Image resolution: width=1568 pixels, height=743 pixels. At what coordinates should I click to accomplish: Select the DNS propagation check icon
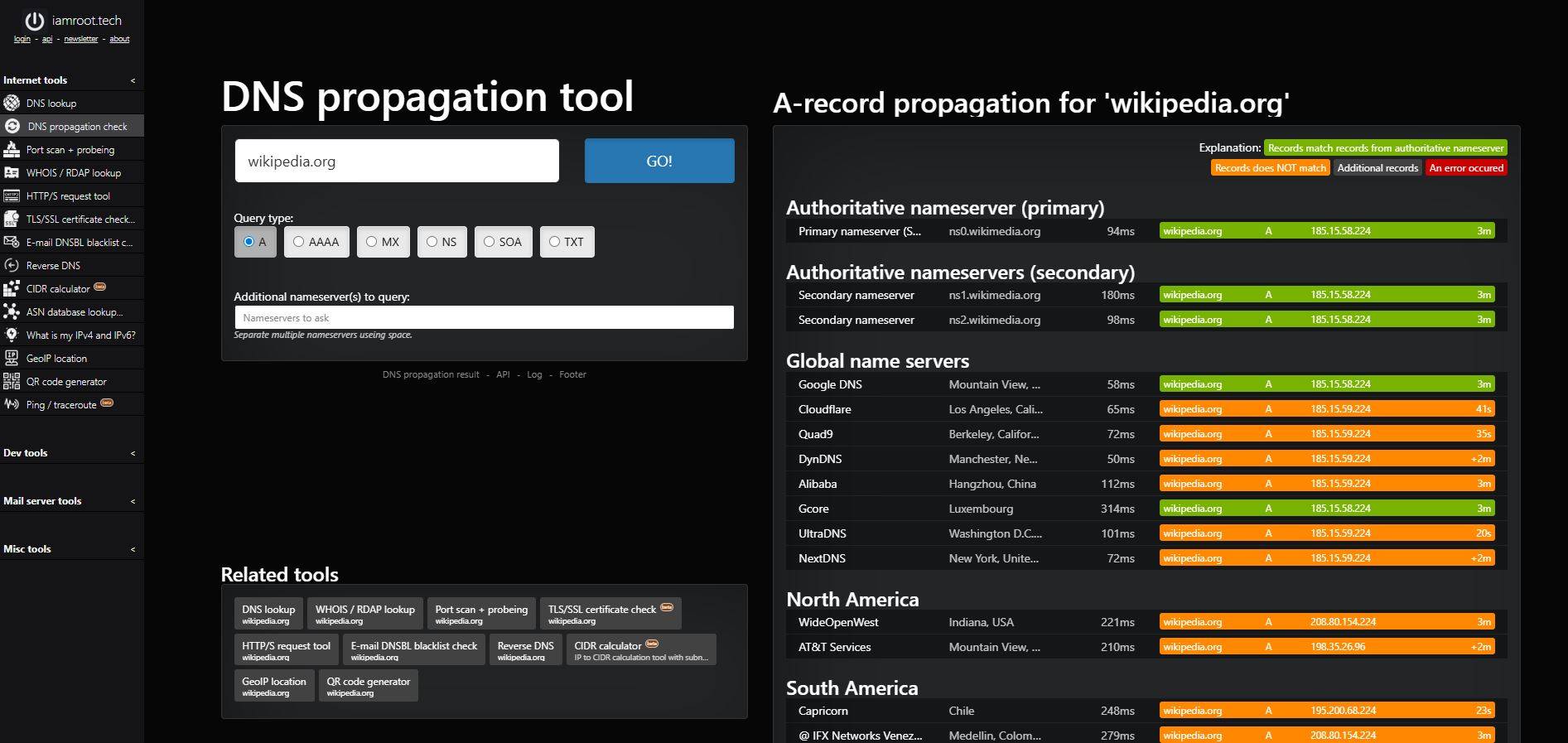coord(12,126)
